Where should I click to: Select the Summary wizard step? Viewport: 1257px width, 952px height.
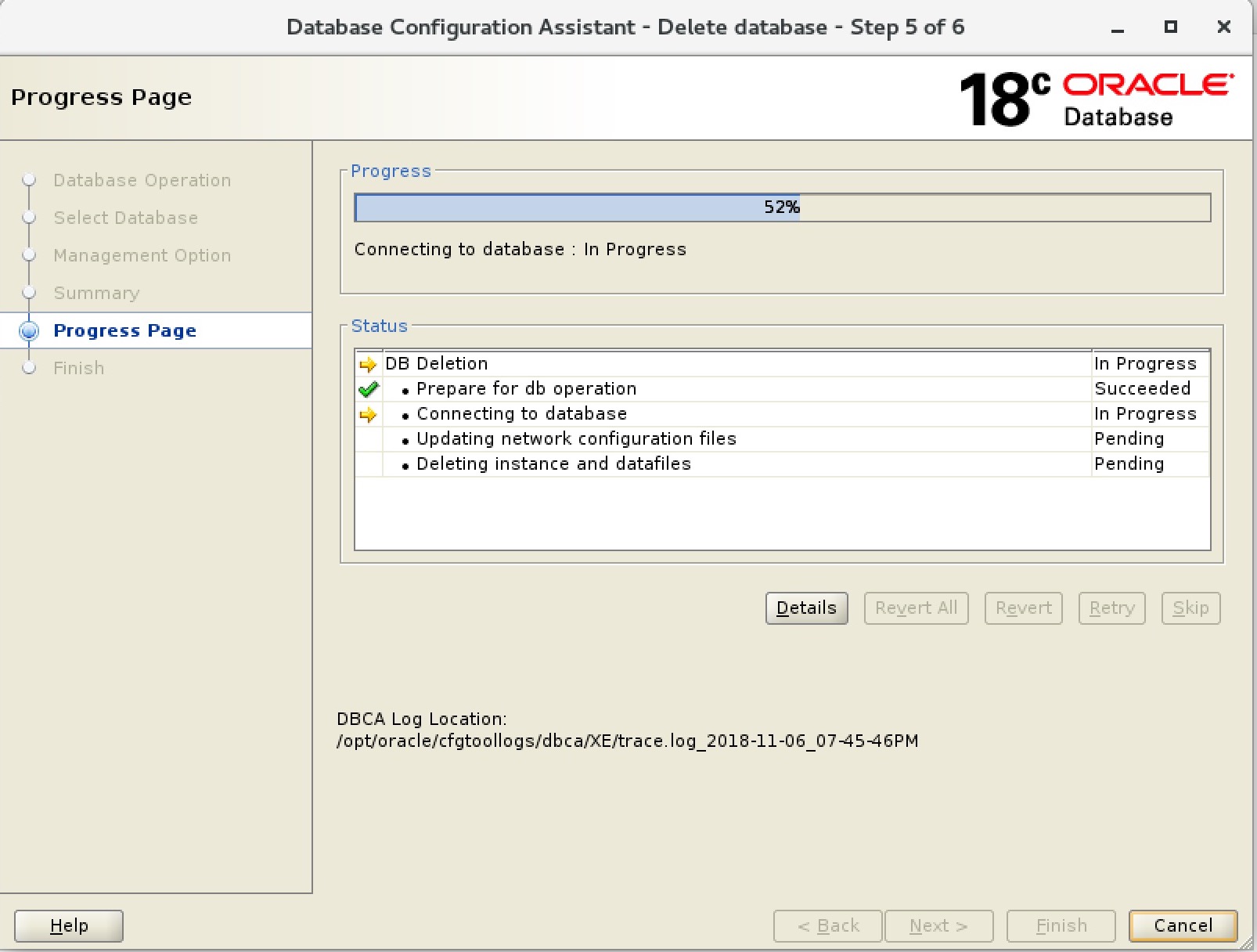pos(96,293)
